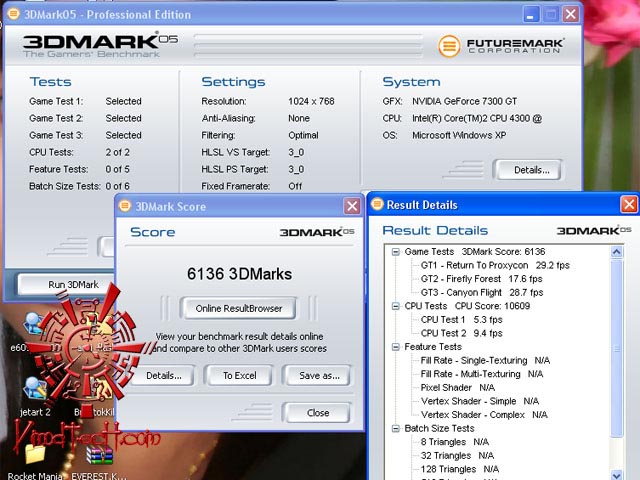Click Details in the Score window
The image size is (640, 480).
[x=164, y=376]
